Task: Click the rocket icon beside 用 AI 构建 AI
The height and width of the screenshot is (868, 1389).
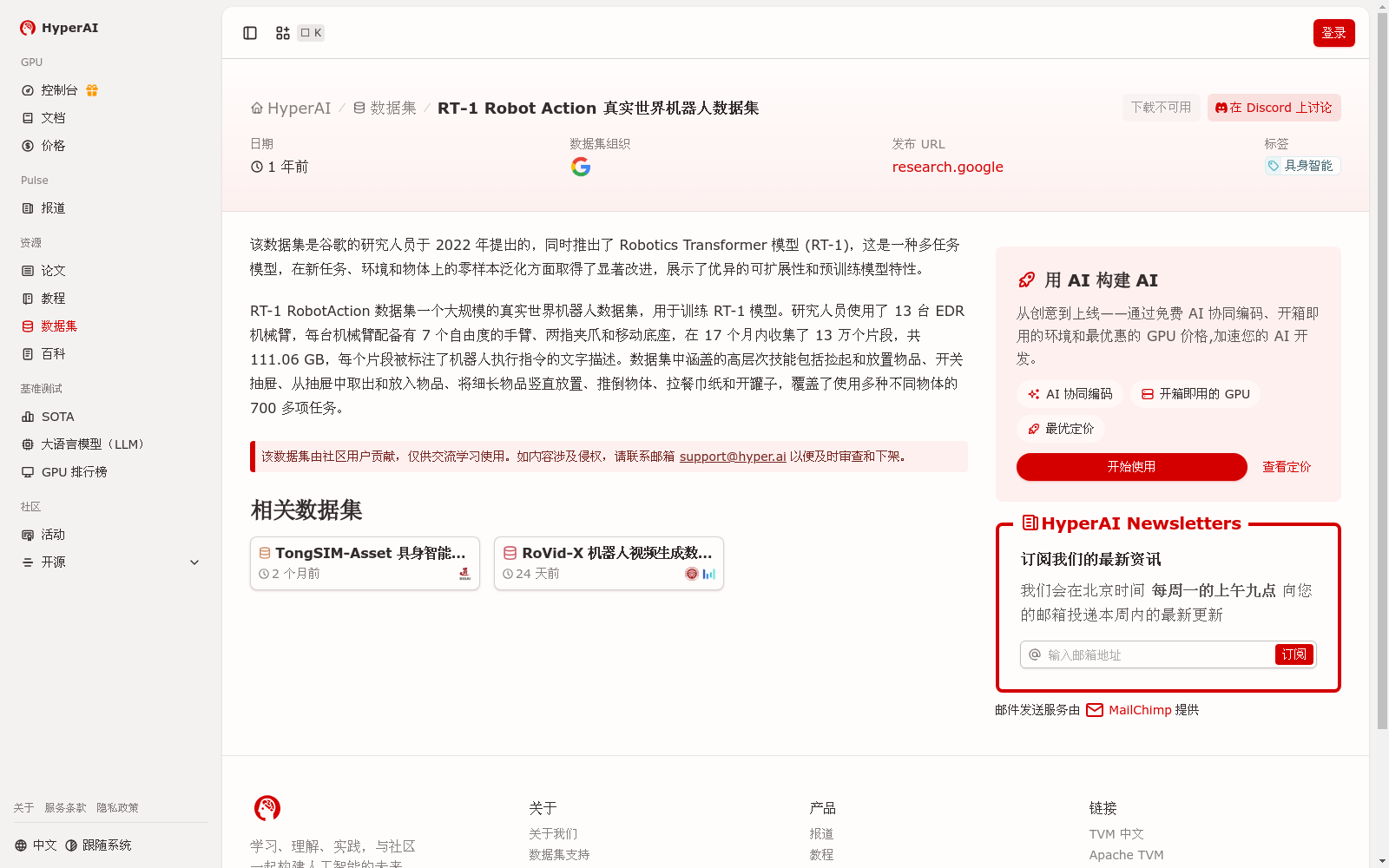Action: click(1026, 280)
